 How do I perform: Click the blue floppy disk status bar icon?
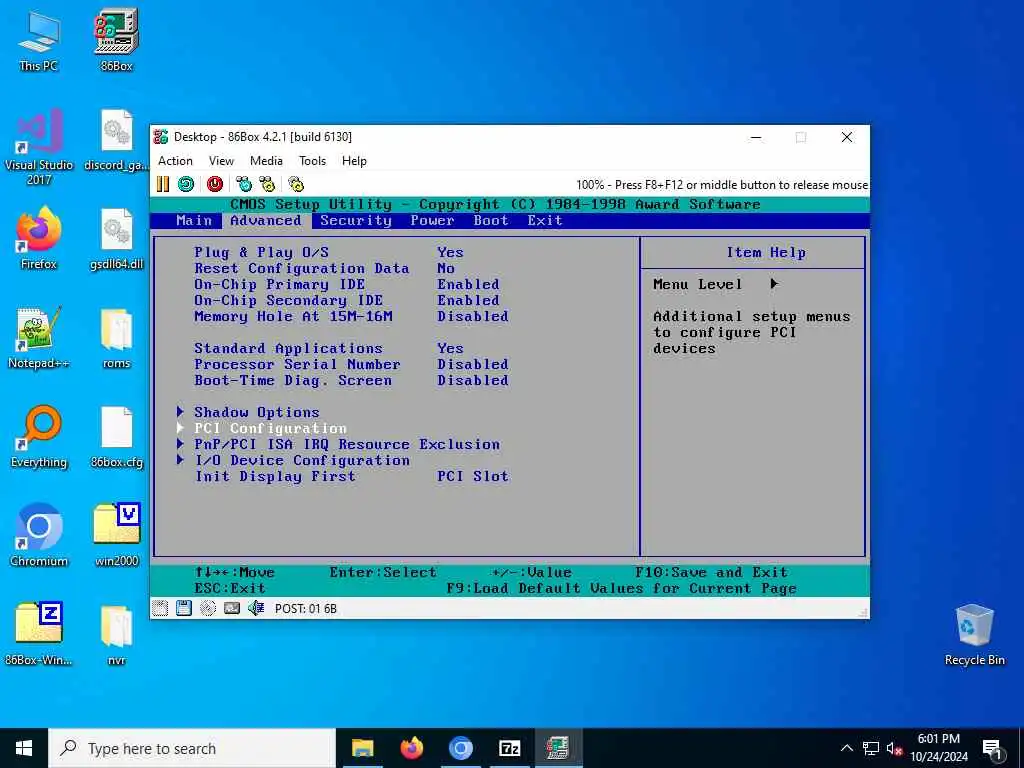click(184, 608)
